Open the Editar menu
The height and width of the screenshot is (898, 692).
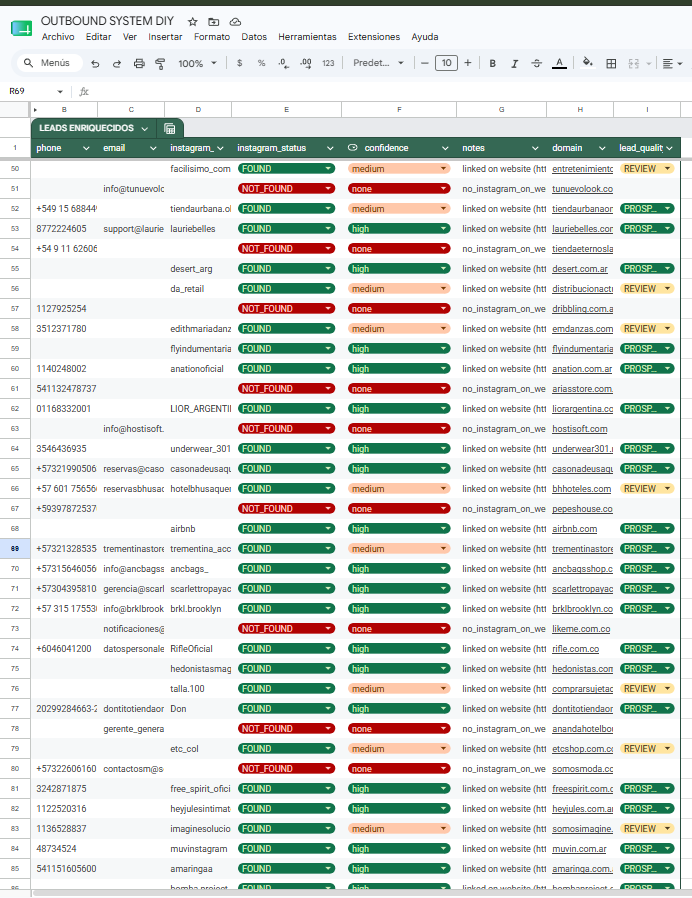tap(99, 37)
